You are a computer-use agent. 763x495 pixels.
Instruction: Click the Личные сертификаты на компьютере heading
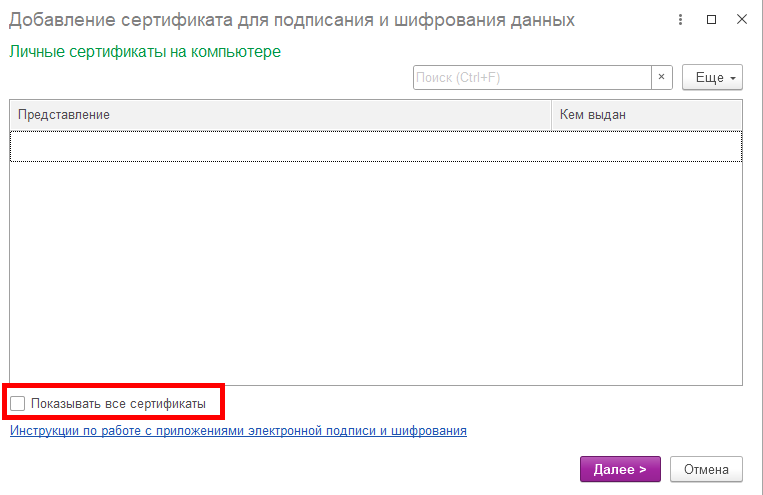point(145,51)
